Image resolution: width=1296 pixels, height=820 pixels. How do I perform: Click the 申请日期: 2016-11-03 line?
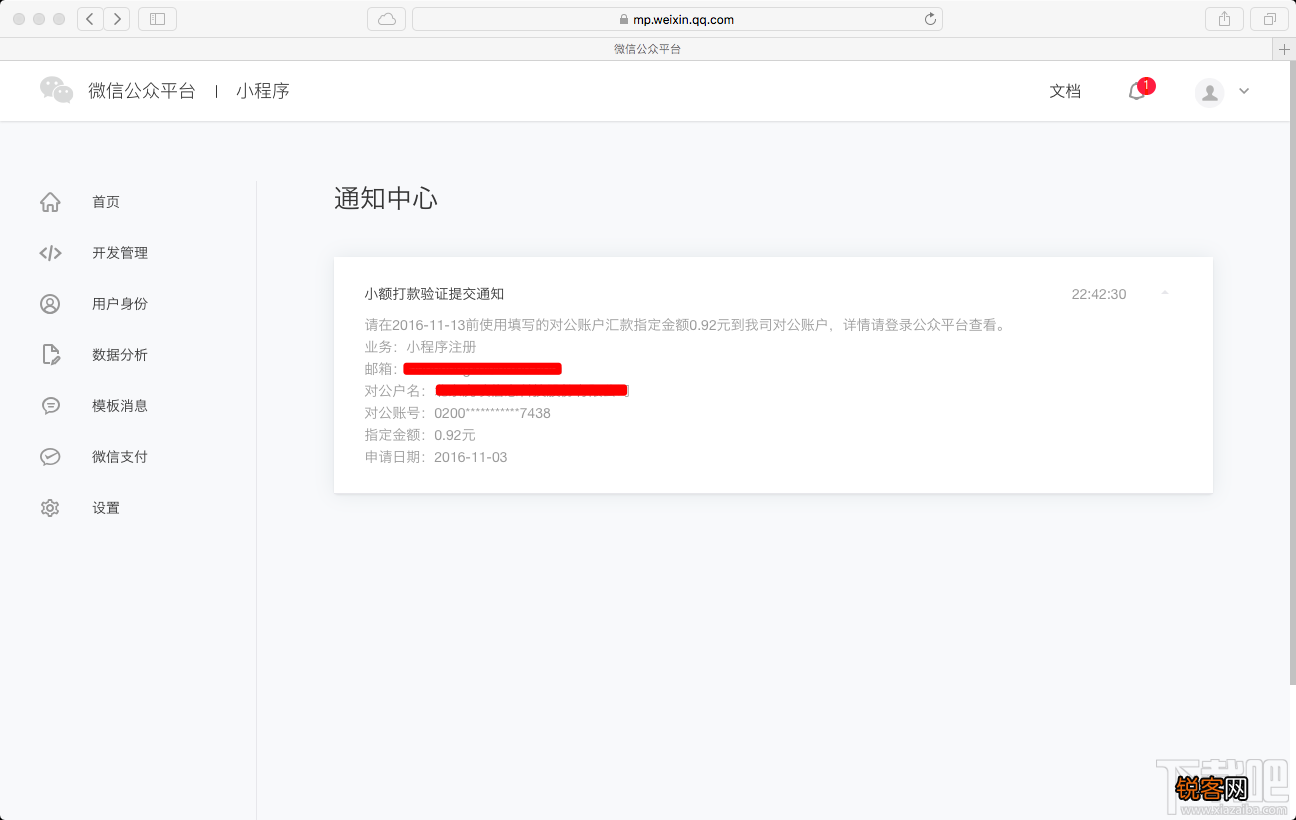436,457
